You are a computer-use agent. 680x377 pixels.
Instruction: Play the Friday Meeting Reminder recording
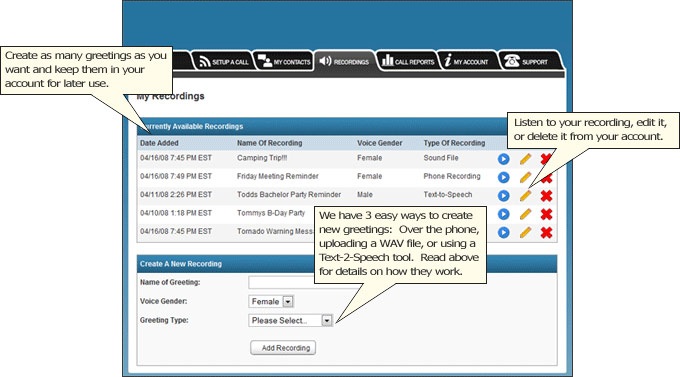click(x=503, y=177)
